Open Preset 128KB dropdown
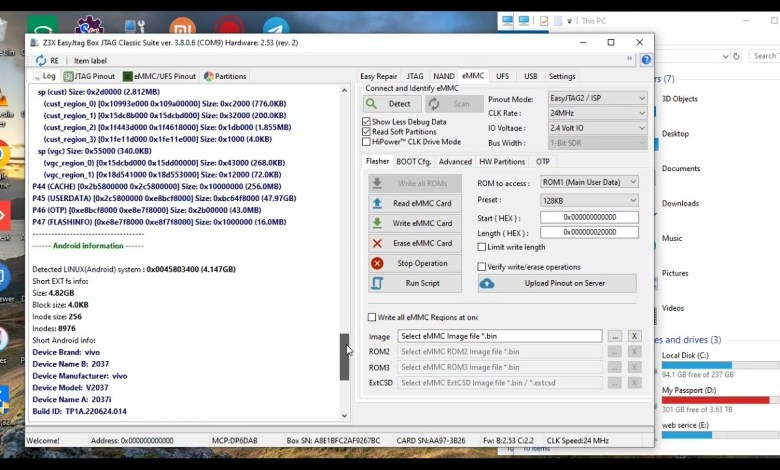780x470 pixels. [x=589, y=200]
